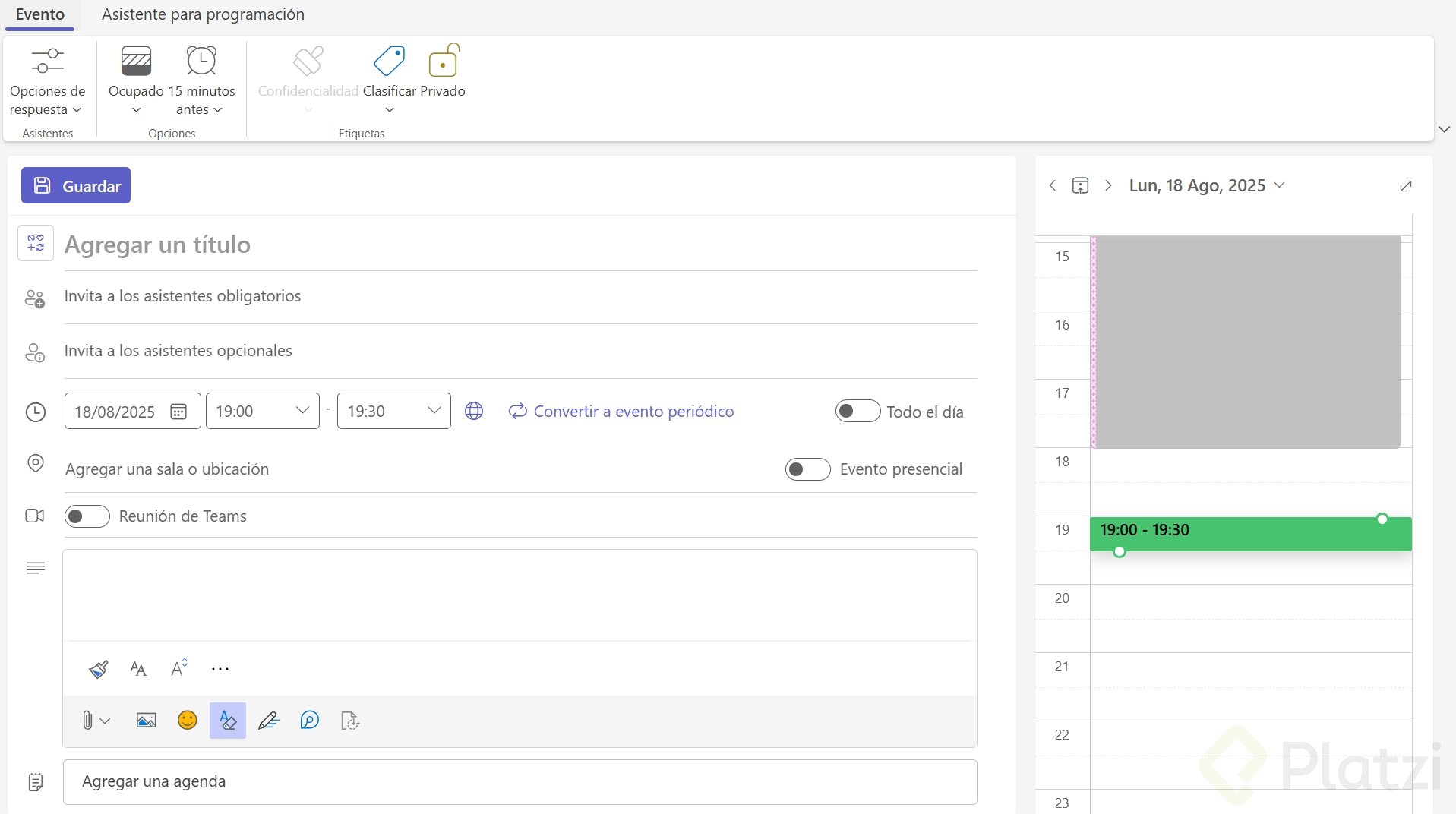Open the Lun, 18 Ago, 2025 date dropdown

click(1207, 185)
